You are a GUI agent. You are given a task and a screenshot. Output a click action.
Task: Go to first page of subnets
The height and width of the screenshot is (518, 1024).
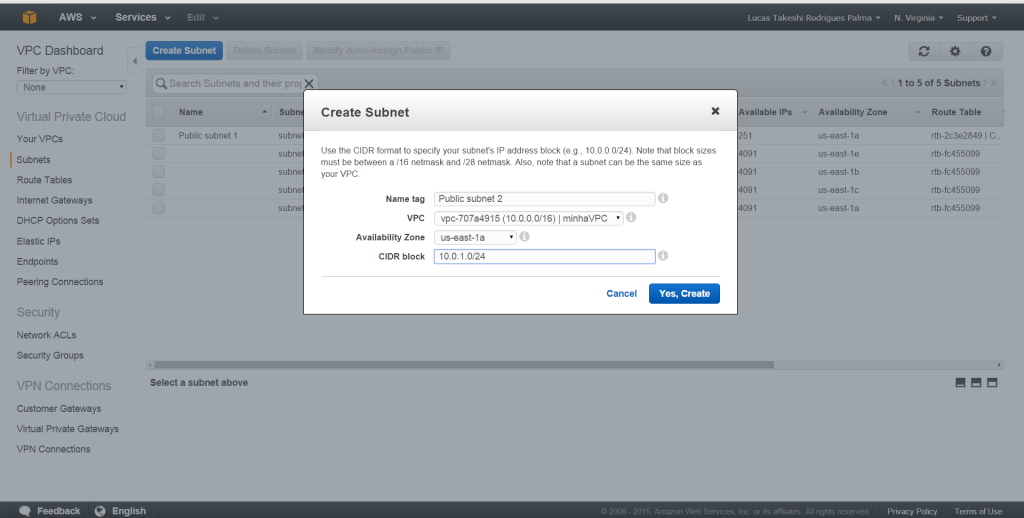[x=884, y=83]
